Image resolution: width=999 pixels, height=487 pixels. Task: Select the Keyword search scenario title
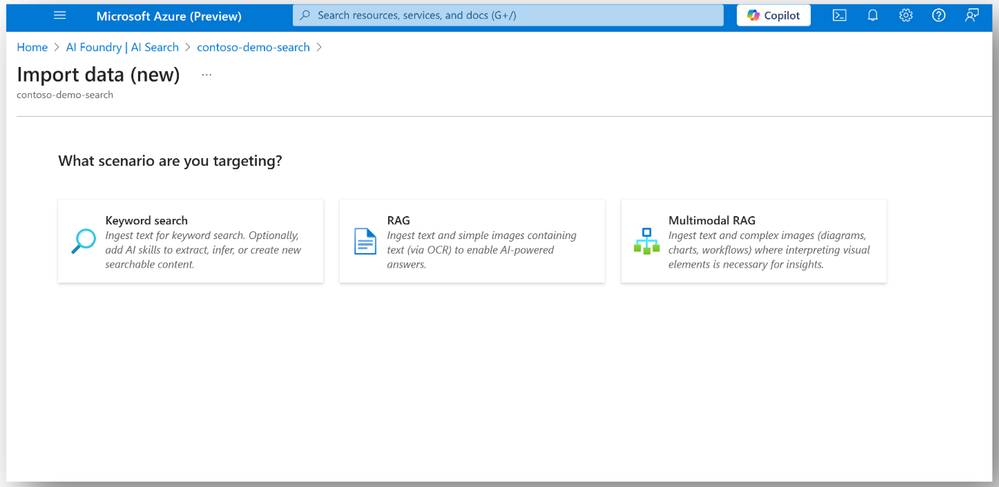click(x=147, y=221)
